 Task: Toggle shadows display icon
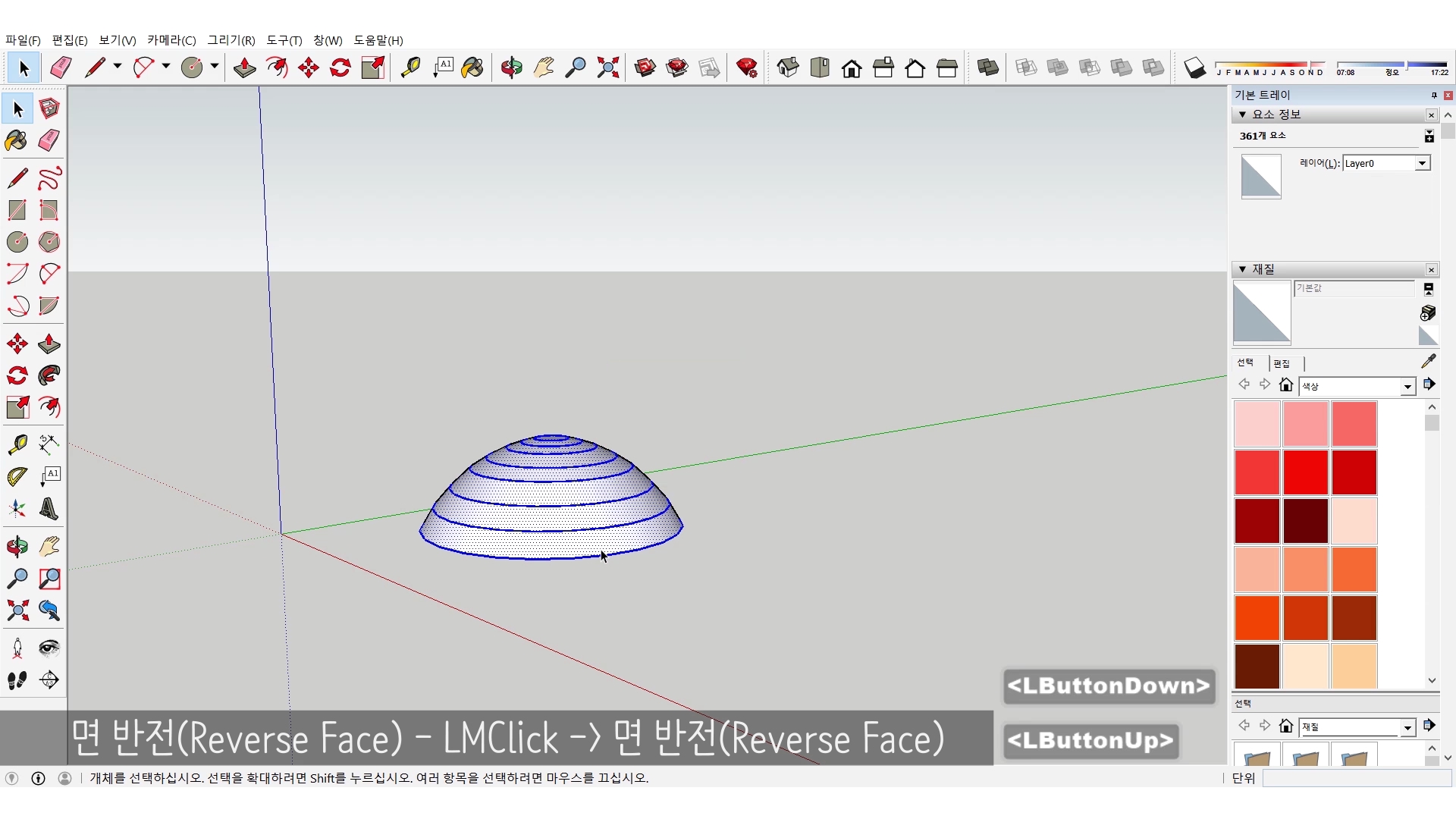coord(1194,67)
